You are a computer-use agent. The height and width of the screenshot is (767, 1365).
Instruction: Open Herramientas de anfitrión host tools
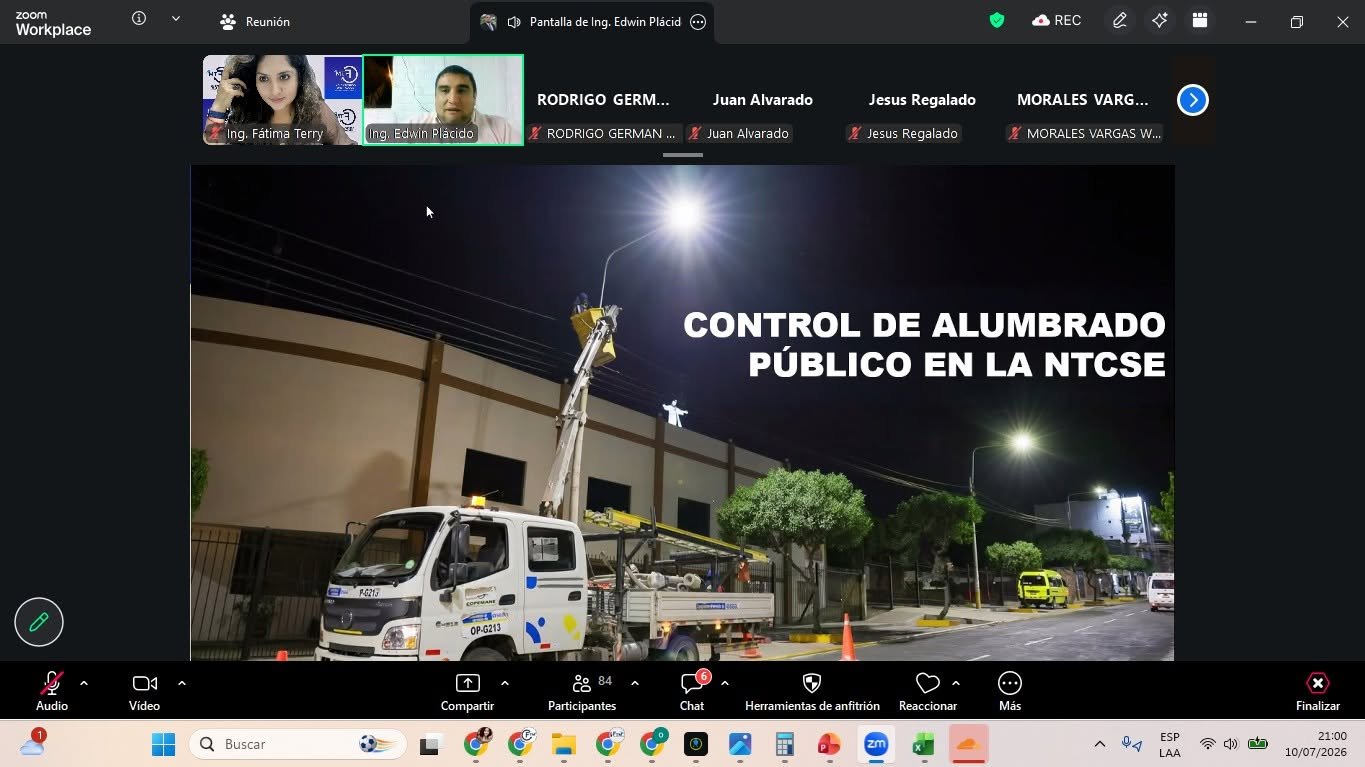(812, 691)
